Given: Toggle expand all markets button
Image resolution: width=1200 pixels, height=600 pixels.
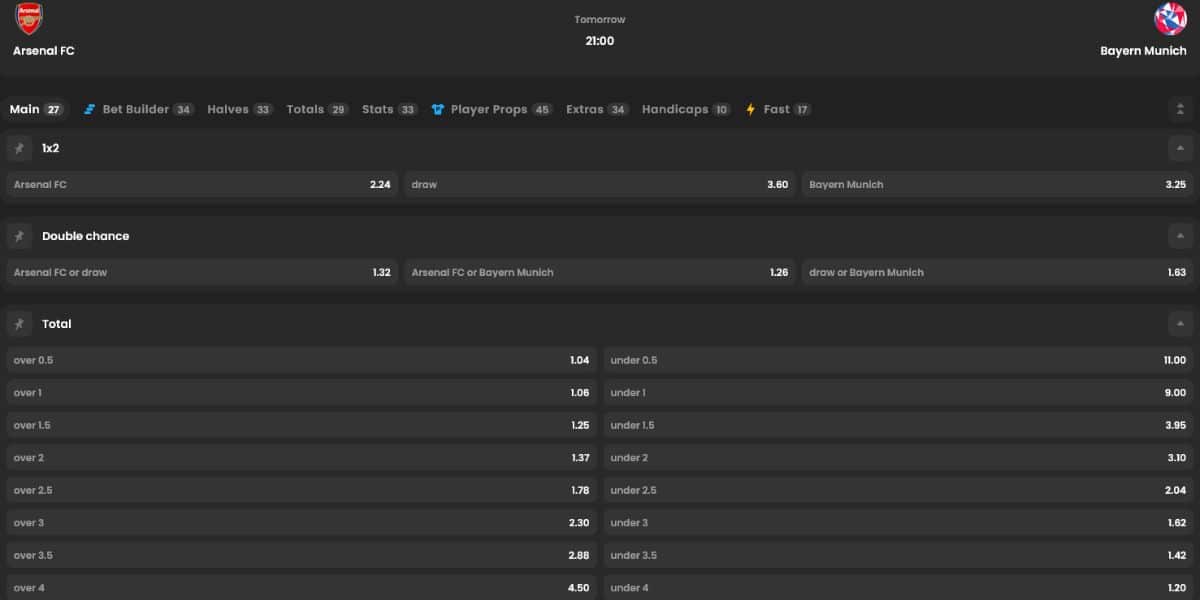Looking at the screenshot, I should (1180, 110).
